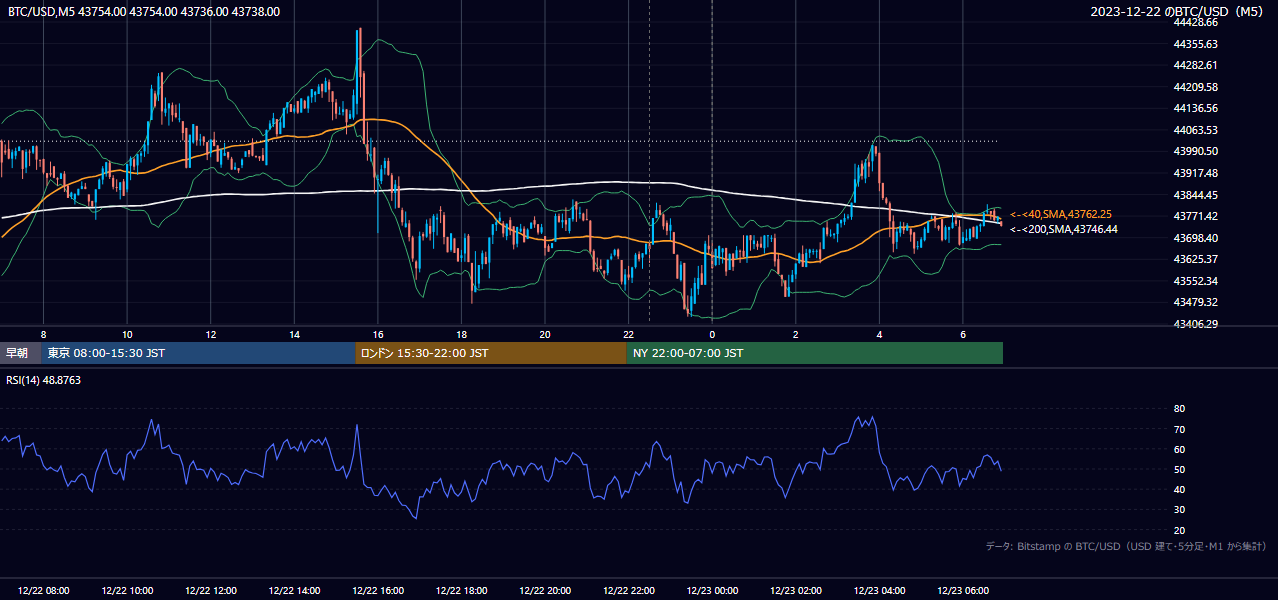Click the '12/22 14:00' time label
1278x600 pixels.
[x=294, y=591]
